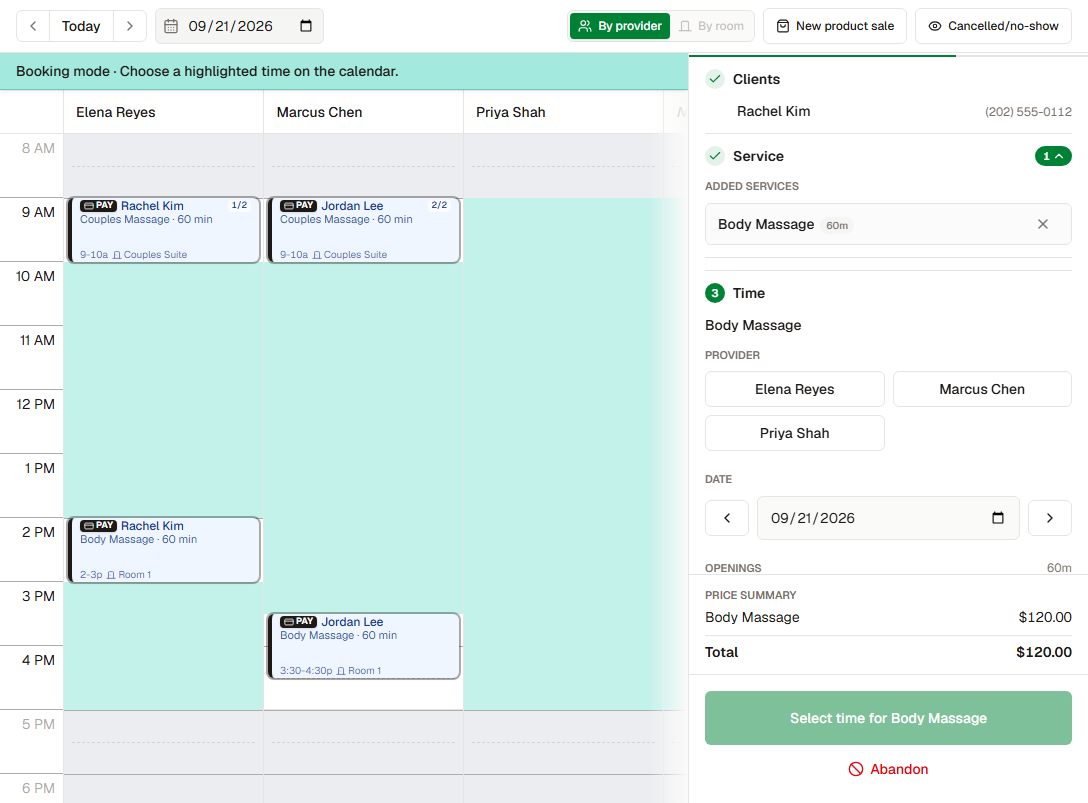1088x803 pixels.
Task: Click the Service section checkmark
Action: tap(715, 156)
